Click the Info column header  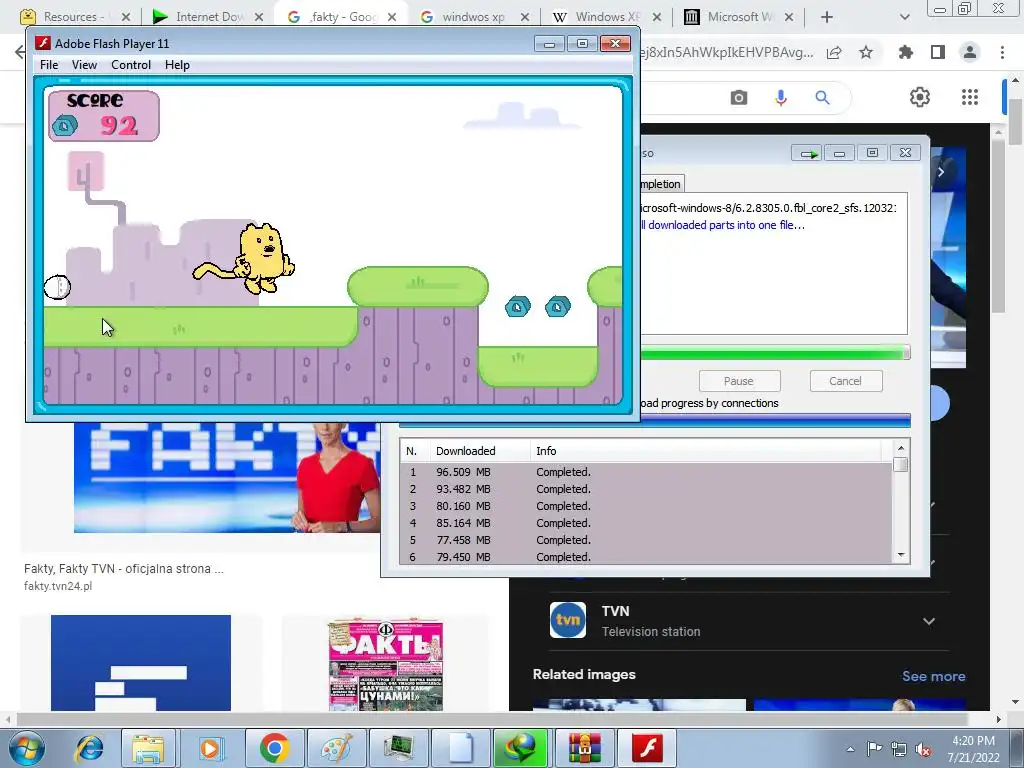[705, 451]
